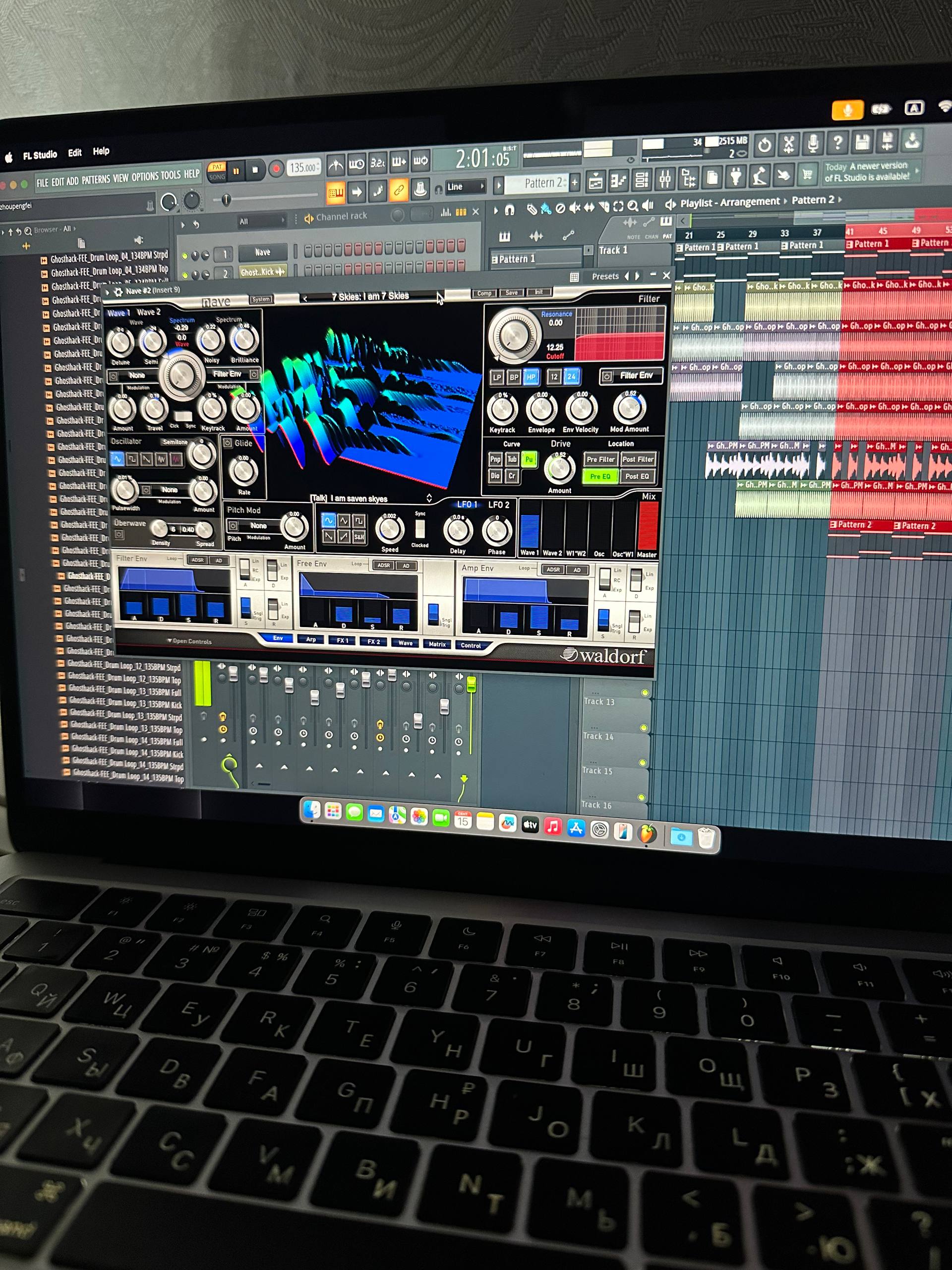The width and height of the screenshot is (952, 1270).
Task: Click the save project floppy icon
Action: pyautogui.click(x=862, y=142)
